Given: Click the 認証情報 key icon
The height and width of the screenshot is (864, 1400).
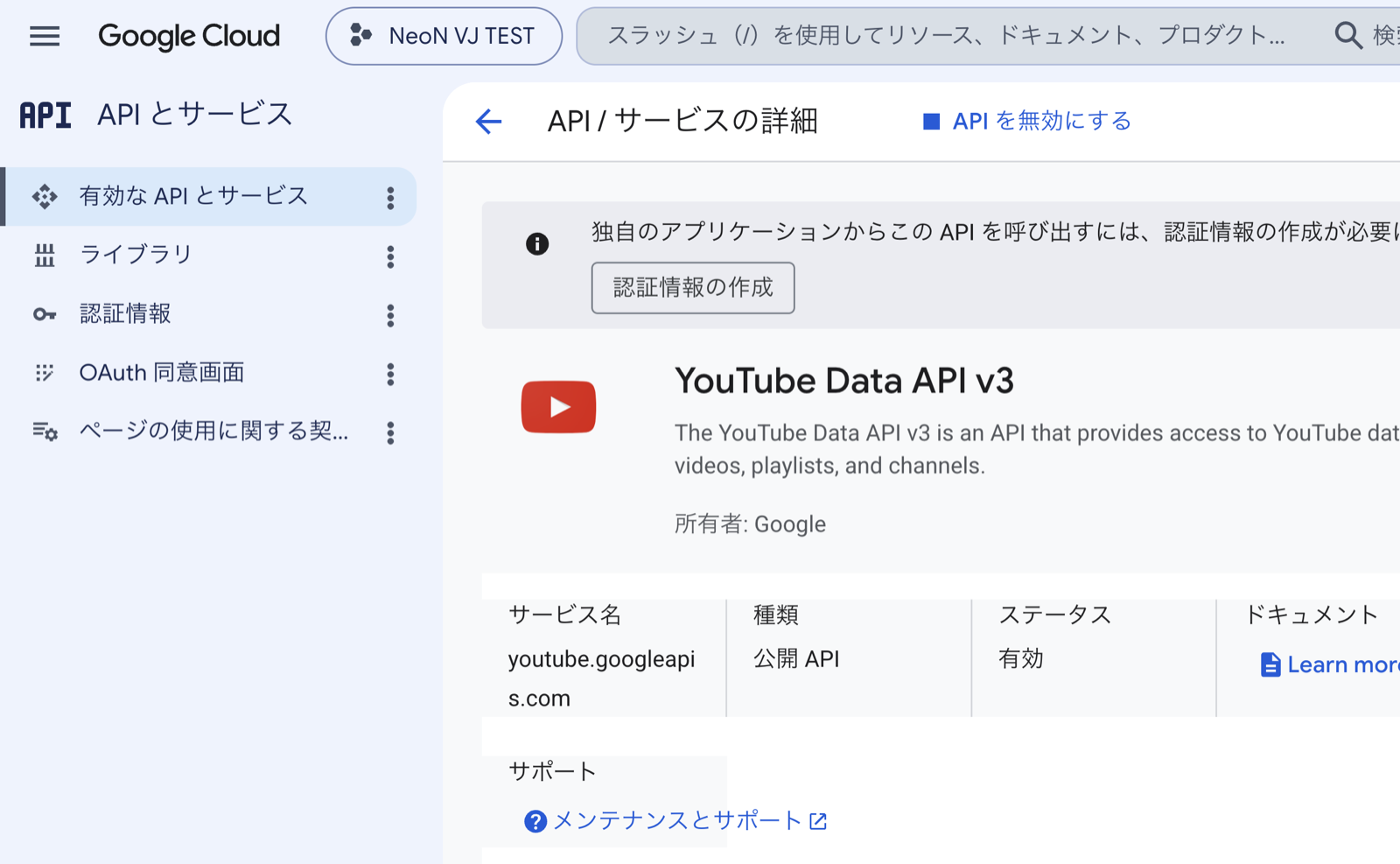Looking at the screenshot, I should point(45,314).
